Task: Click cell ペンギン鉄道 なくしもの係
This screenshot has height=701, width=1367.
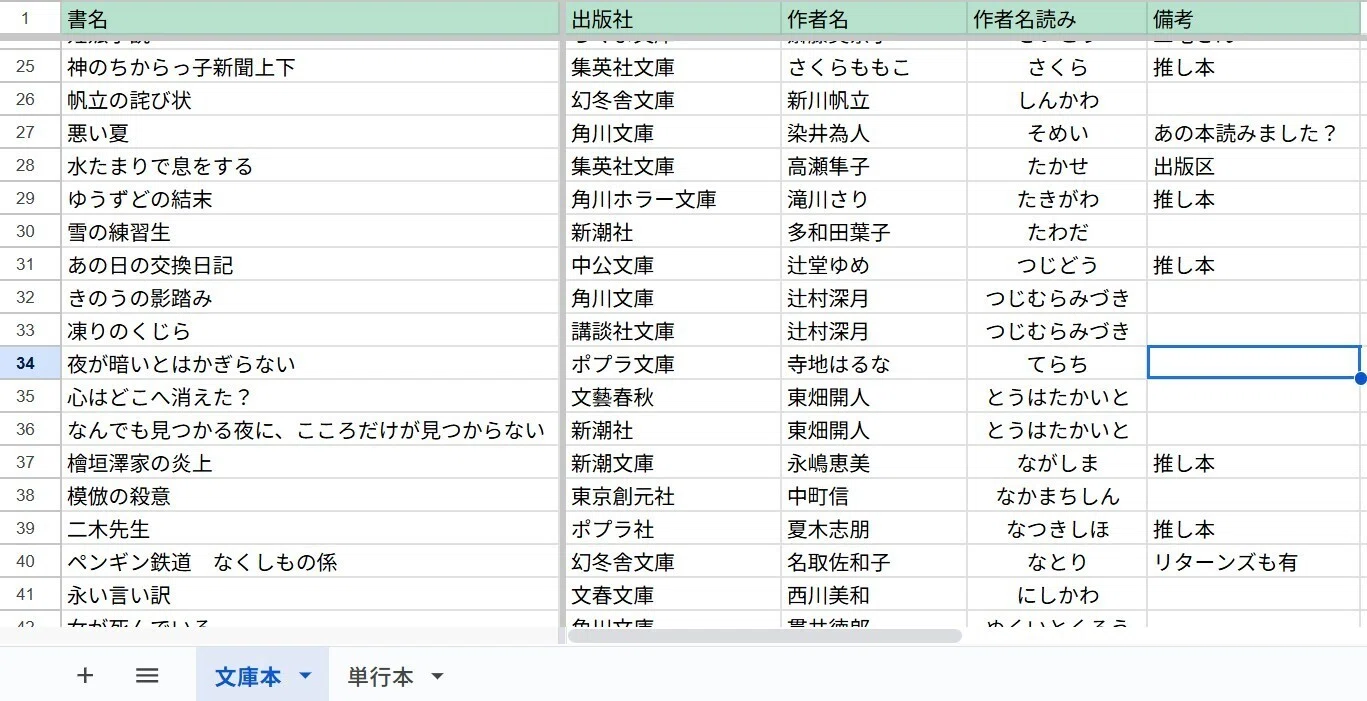Action: 310,562
